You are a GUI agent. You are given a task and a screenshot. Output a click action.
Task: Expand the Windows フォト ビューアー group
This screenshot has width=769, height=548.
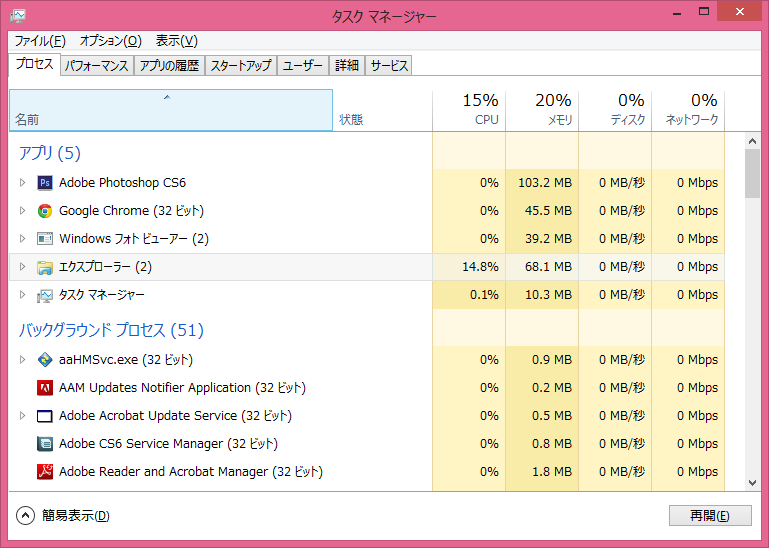(x=22, y=238)
